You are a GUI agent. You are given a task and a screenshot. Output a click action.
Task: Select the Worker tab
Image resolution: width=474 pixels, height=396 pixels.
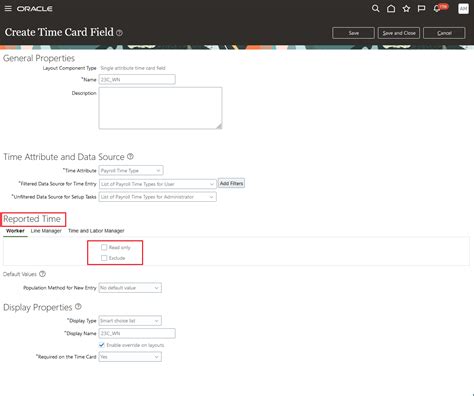(15, 231)
